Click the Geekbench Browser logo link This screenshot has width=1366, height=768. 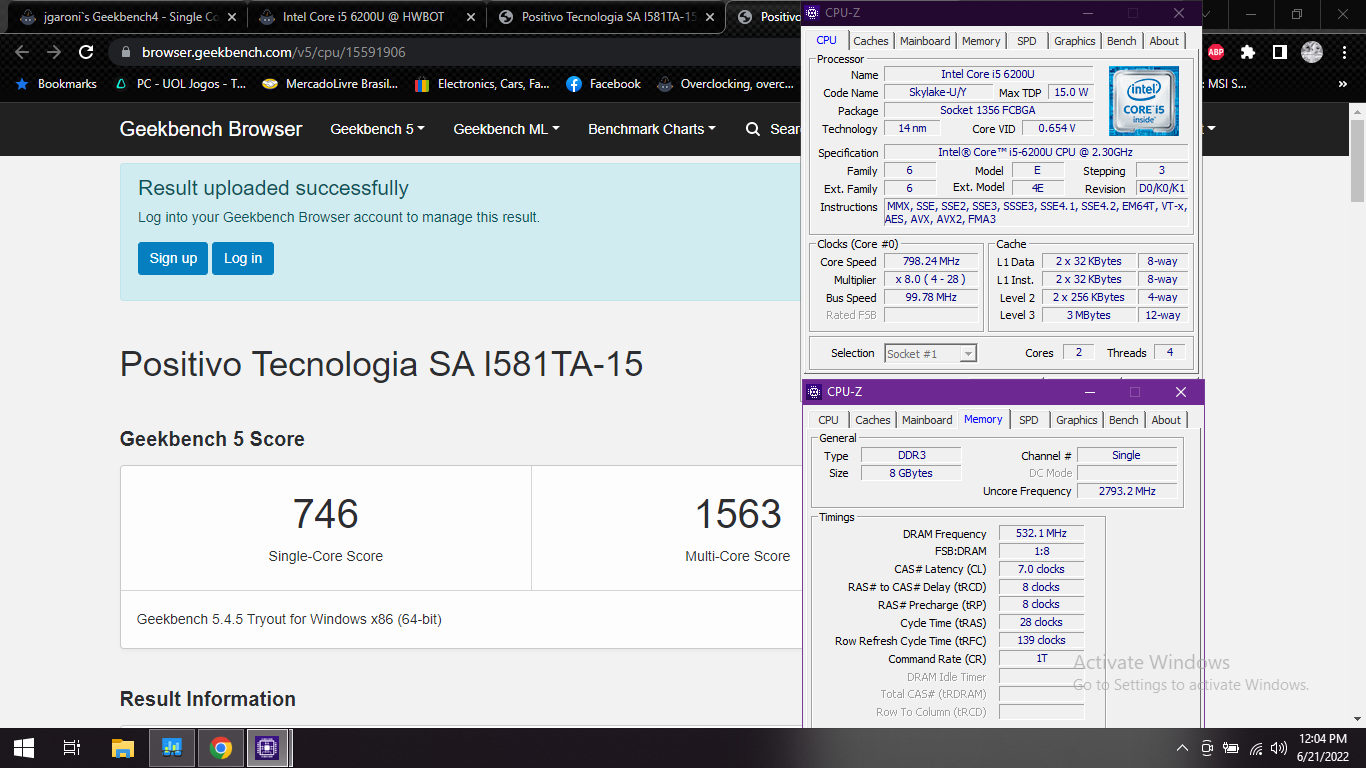coord(211,129)
